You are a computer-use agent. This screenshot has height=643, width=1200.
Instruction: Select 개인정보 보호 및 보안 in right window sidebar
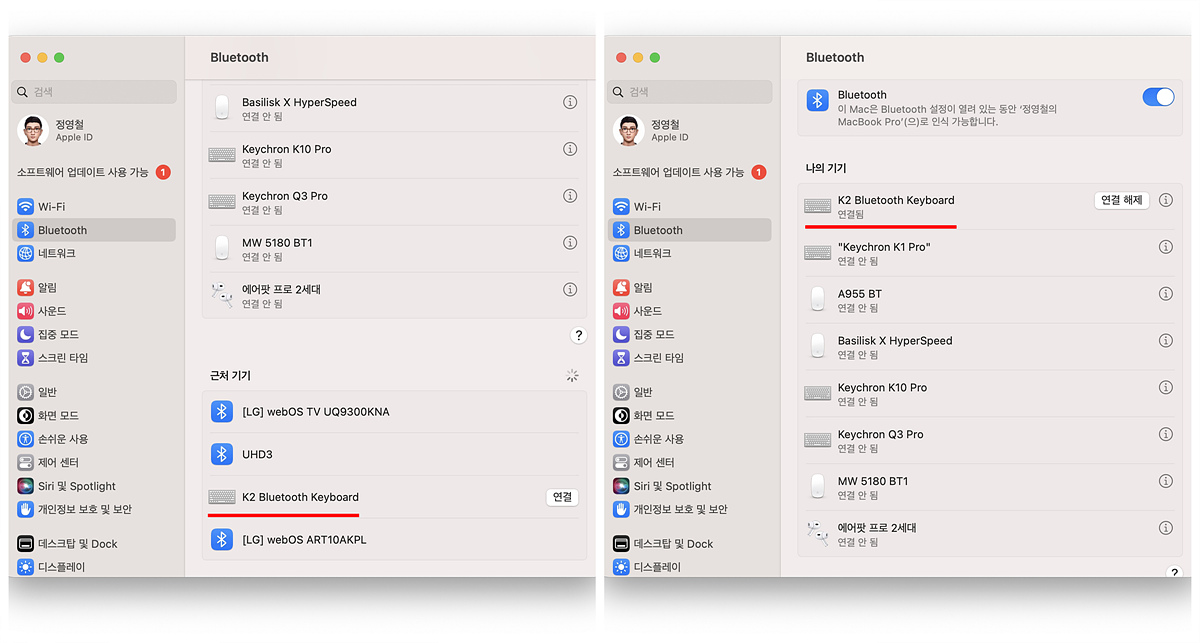point(690,509)
